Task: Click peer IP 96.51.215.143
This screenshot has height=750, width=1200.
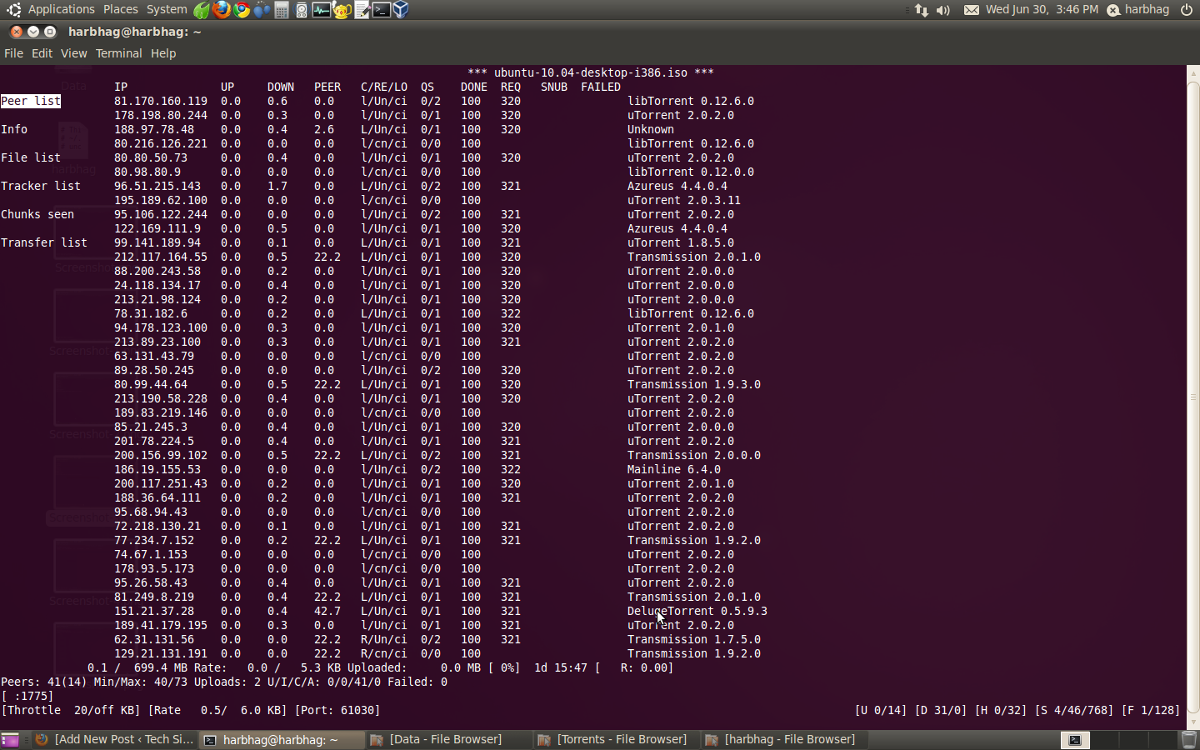Action: 157,186
